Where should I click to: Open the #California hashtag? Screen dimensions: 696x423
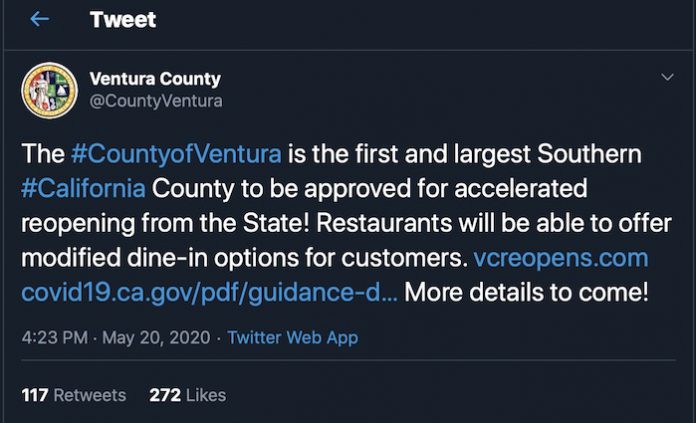coord(83,189)
